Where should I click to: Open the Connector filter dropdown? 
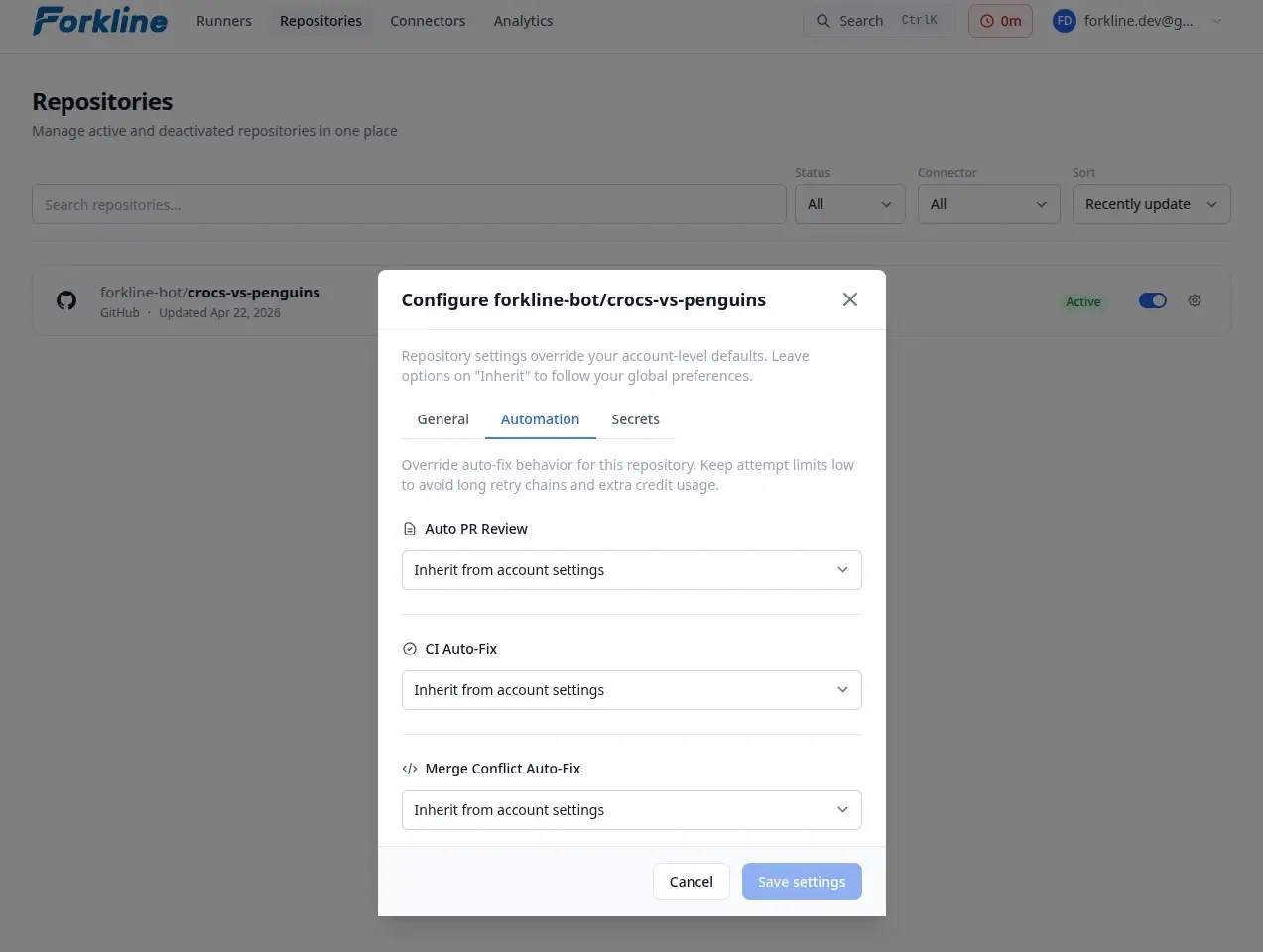(x=988, y=204)
